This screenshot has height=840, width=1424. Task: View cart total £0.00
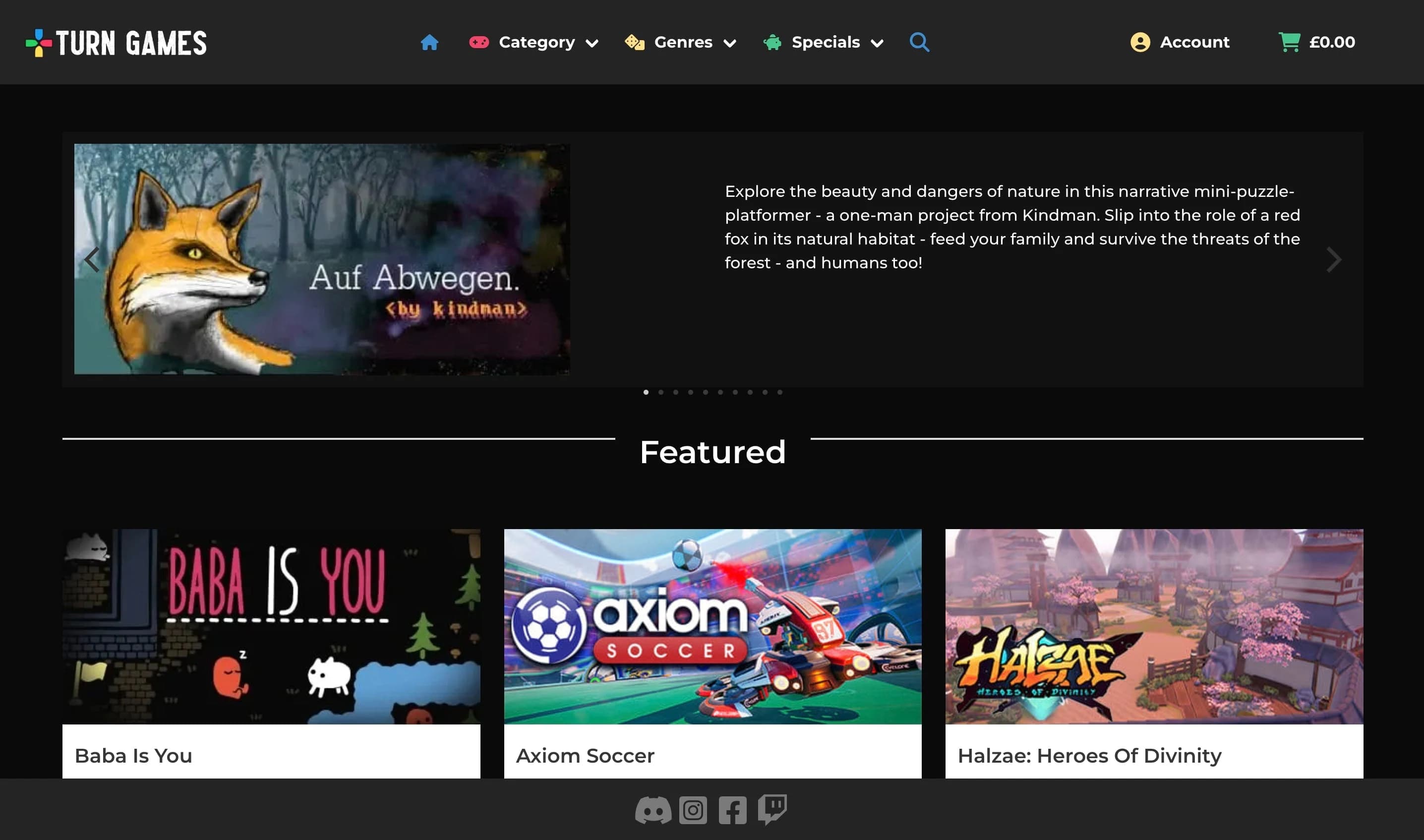tap(1332, 43)
